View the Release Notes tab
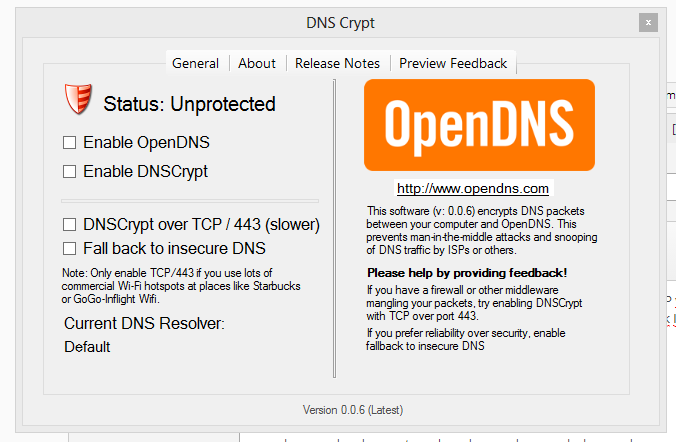 pyautogui.click(x=337, y=63)
